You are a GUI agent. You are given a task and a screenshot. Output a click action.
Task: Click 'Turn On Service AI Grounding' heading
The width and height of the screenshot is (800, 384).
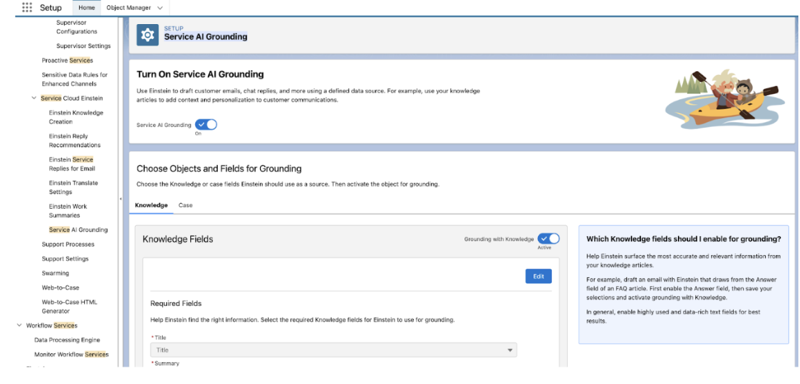pyautogui.click(x=200, y=74)
